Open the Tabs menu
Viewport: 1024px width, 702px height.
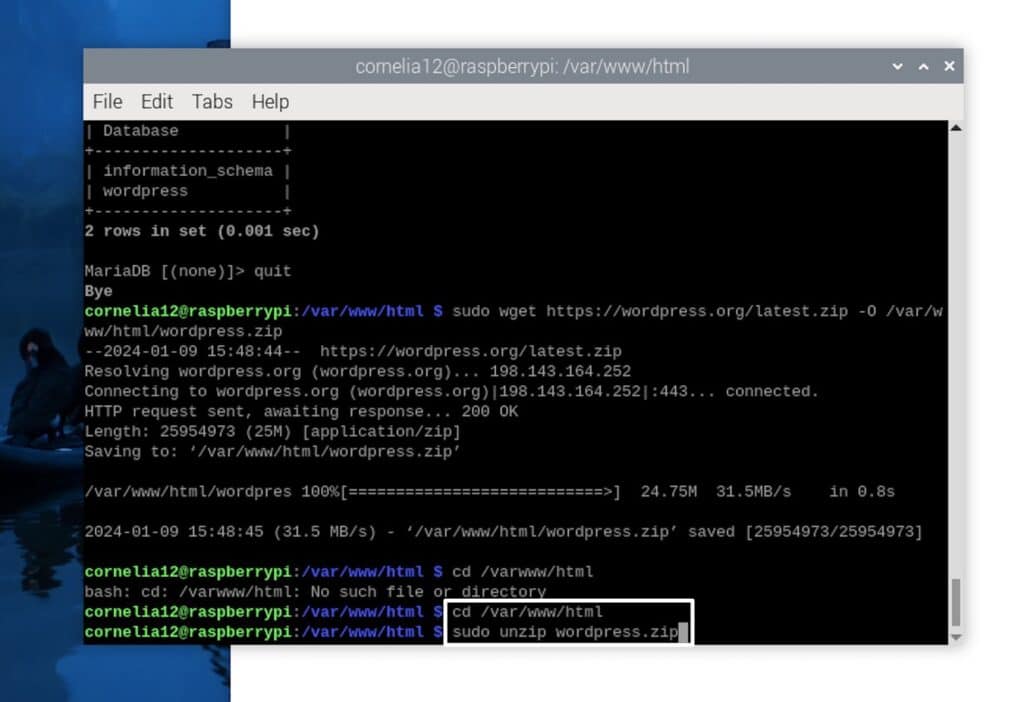pos(212,102)
